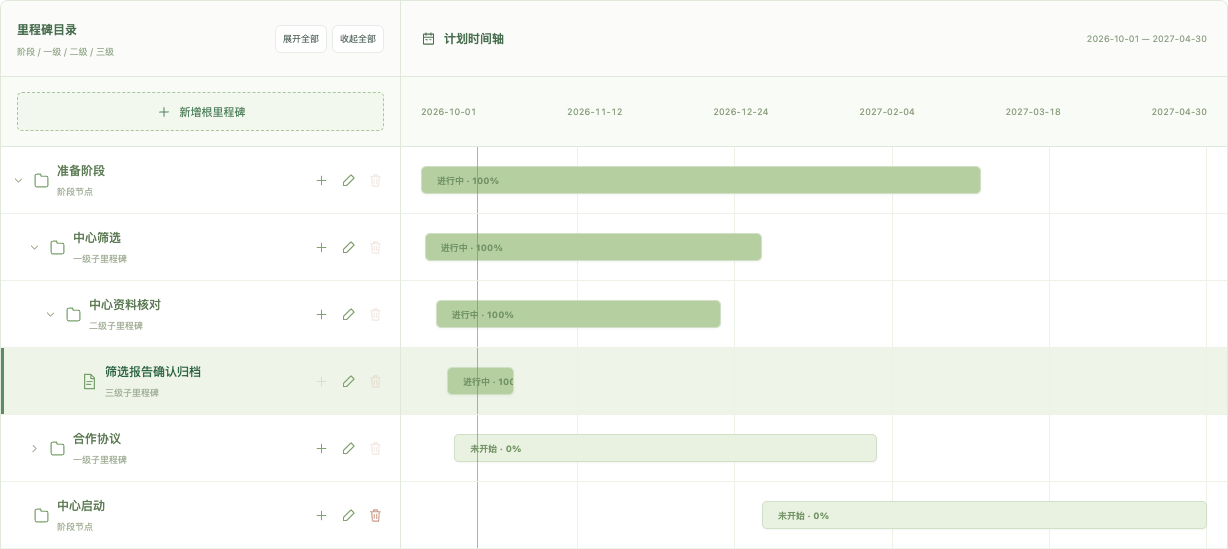
Task: Expand the 合作协议 node
Action: coord(34,449)
